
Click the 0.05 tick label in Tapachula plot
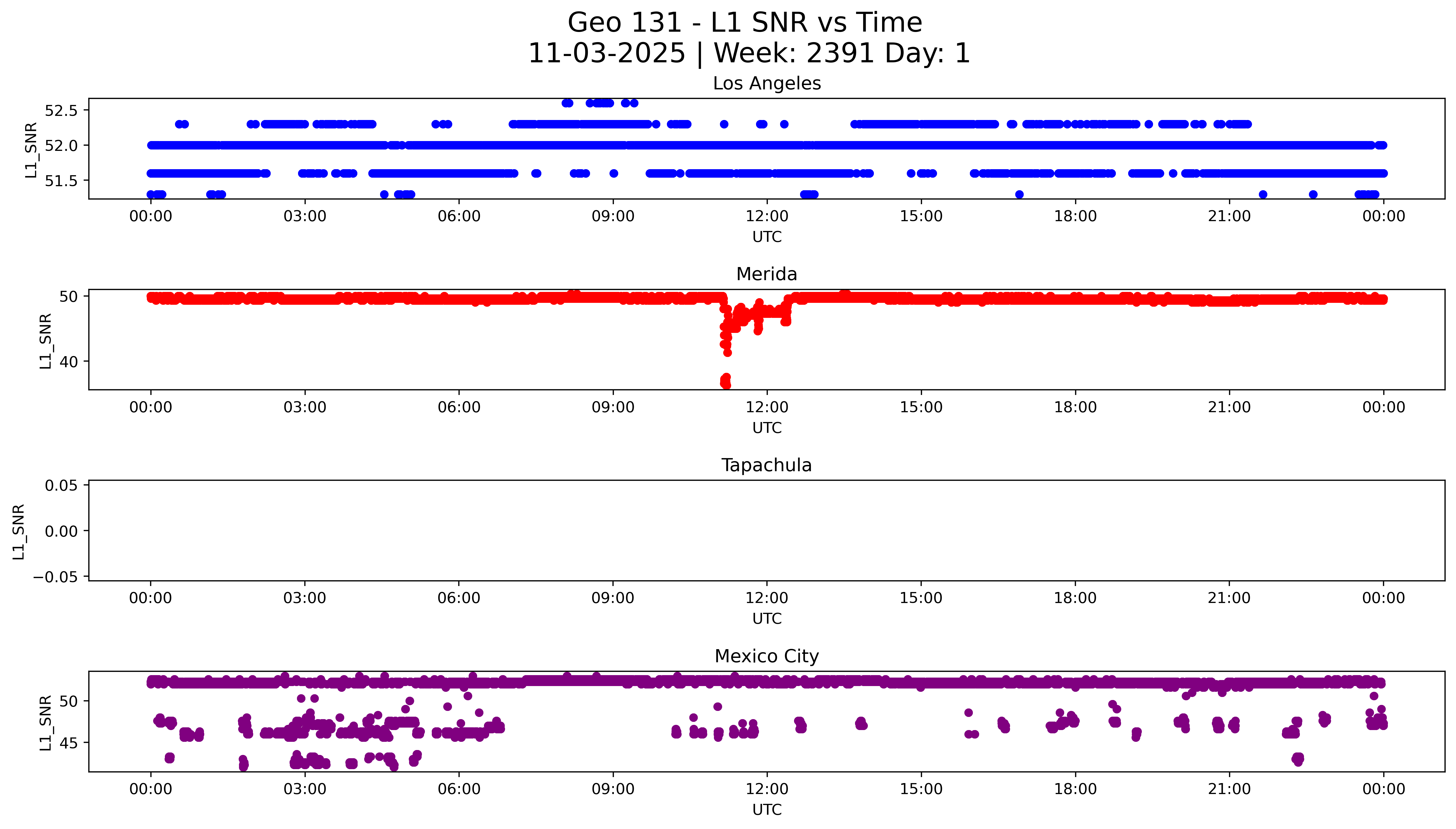pos(61,486)
